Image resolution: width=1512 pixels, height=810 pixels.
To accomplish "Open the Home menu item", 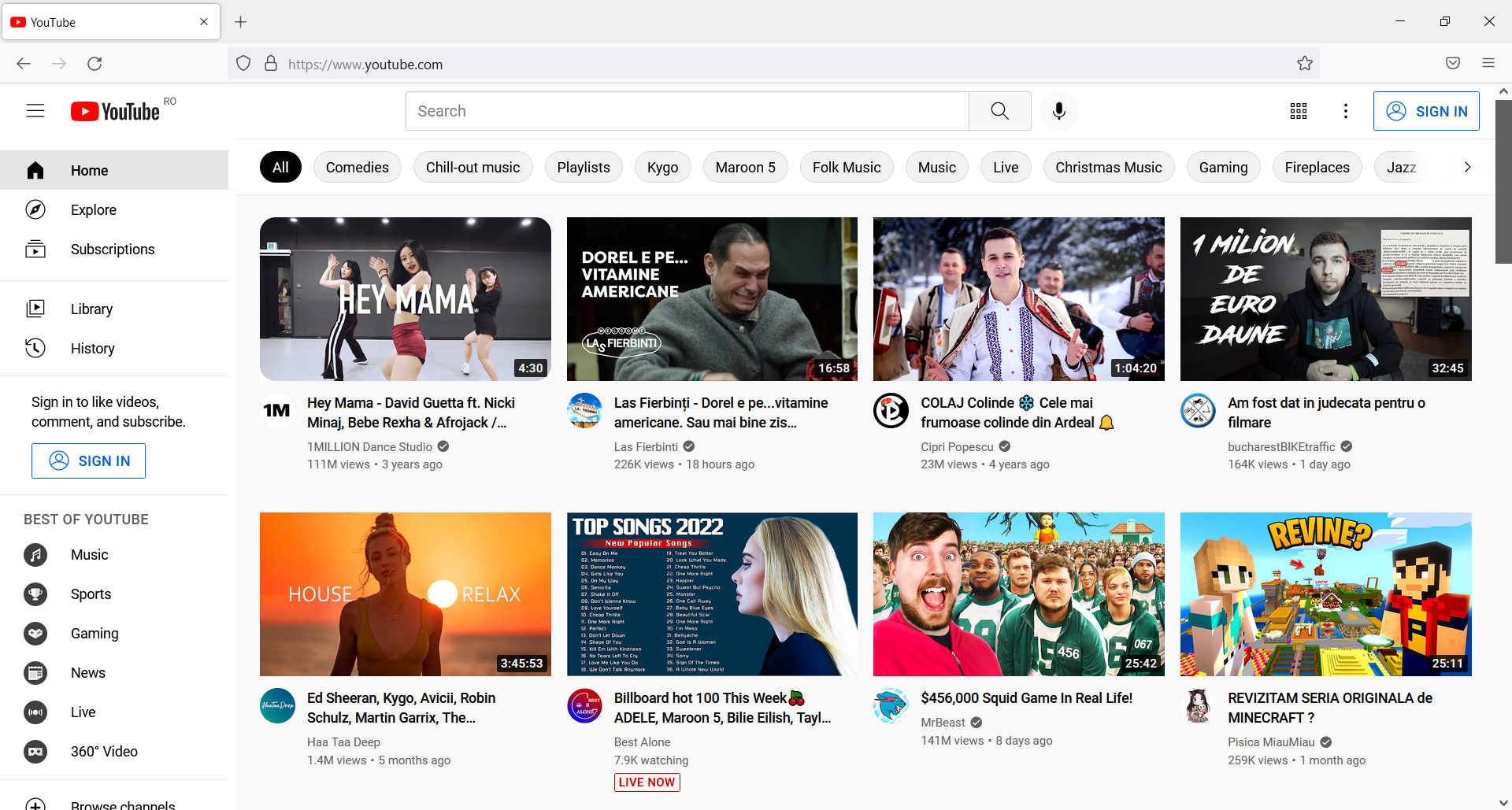I will 89,170.
